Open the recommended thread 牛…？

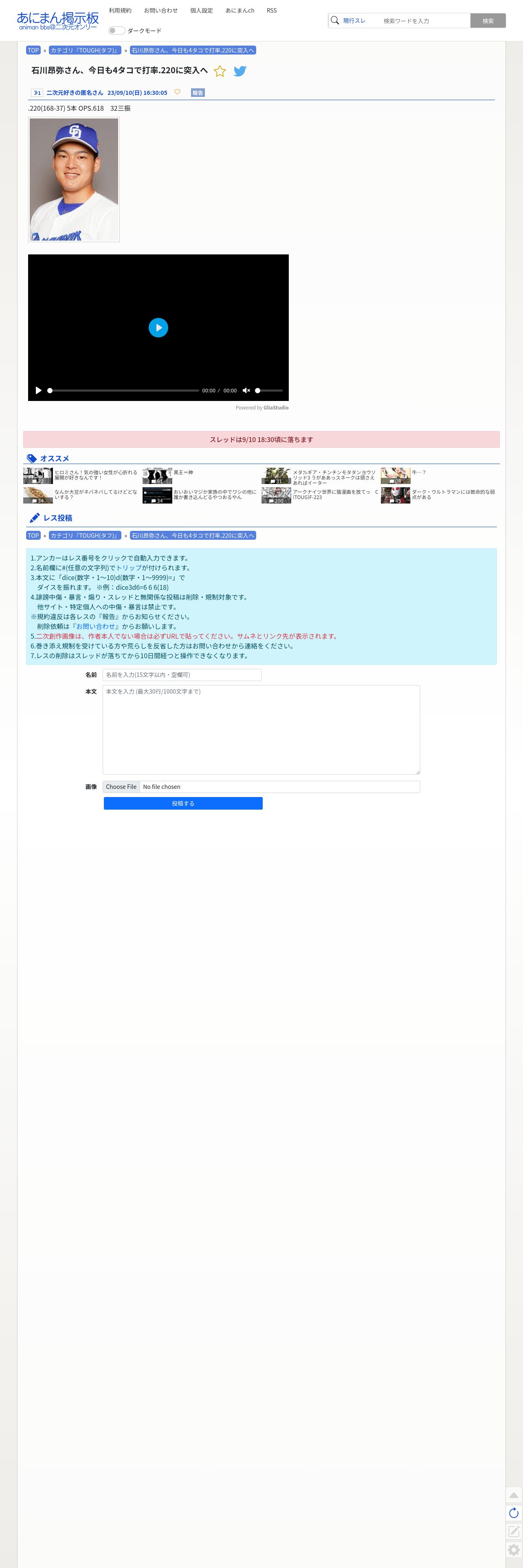tap(419, 472)
